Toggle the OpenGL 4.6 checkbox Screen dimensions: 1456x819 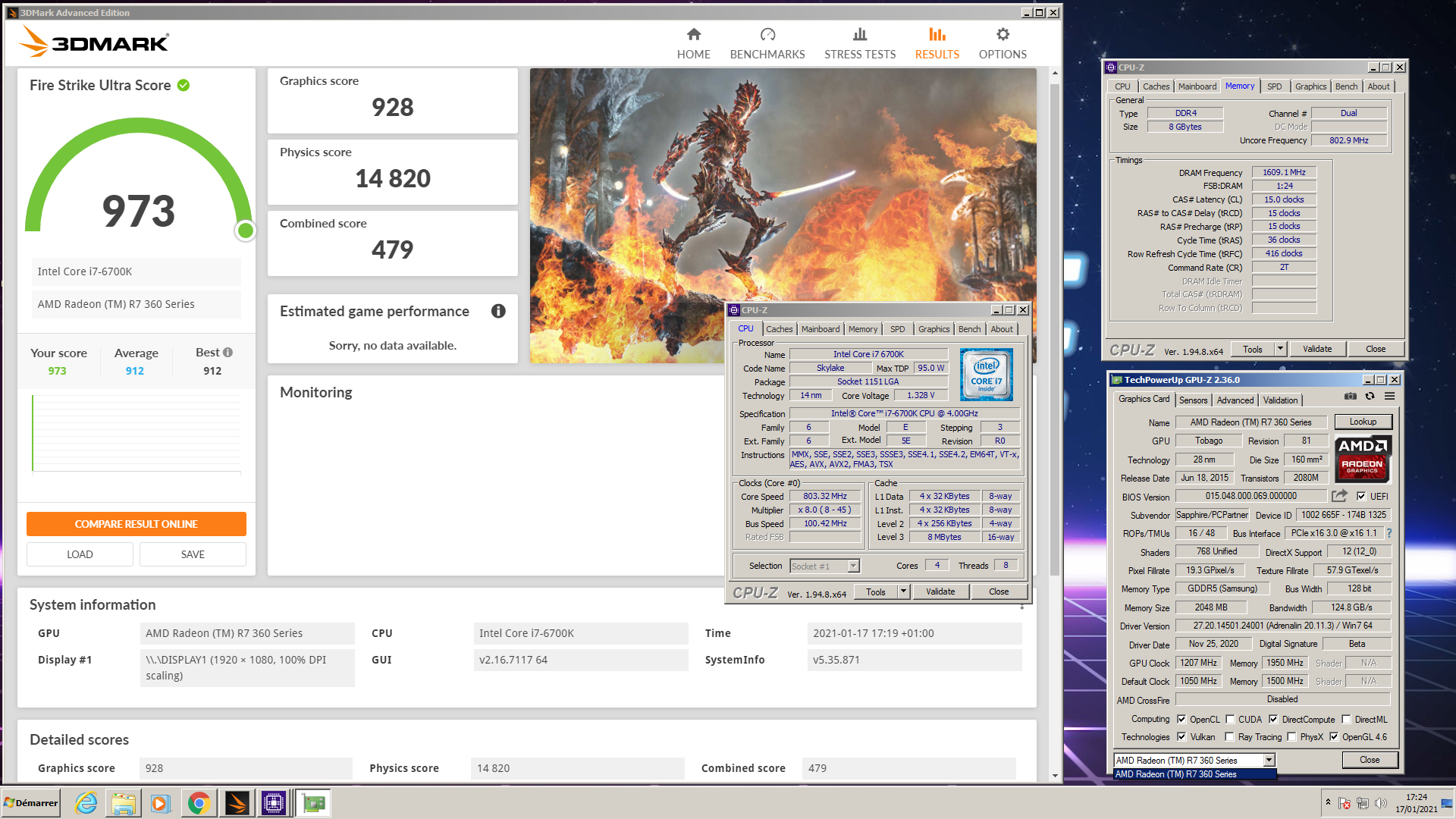(1334, 736)
